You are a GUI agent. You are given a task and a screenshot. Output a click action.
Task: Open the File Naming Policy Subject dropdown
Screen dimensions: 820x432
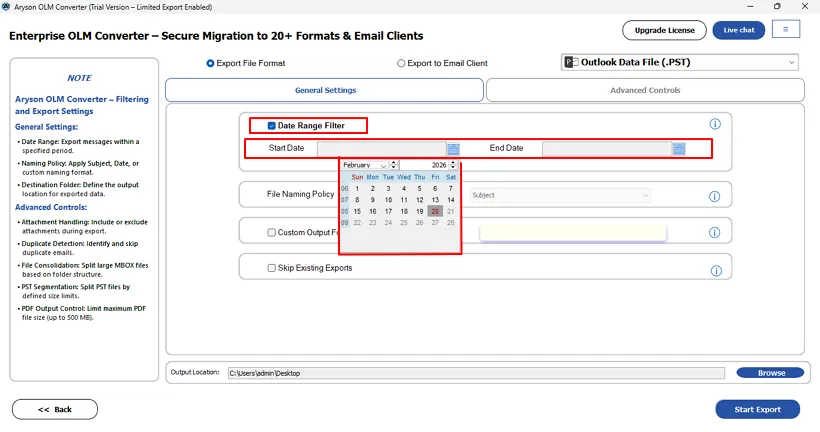coord(560,196)
